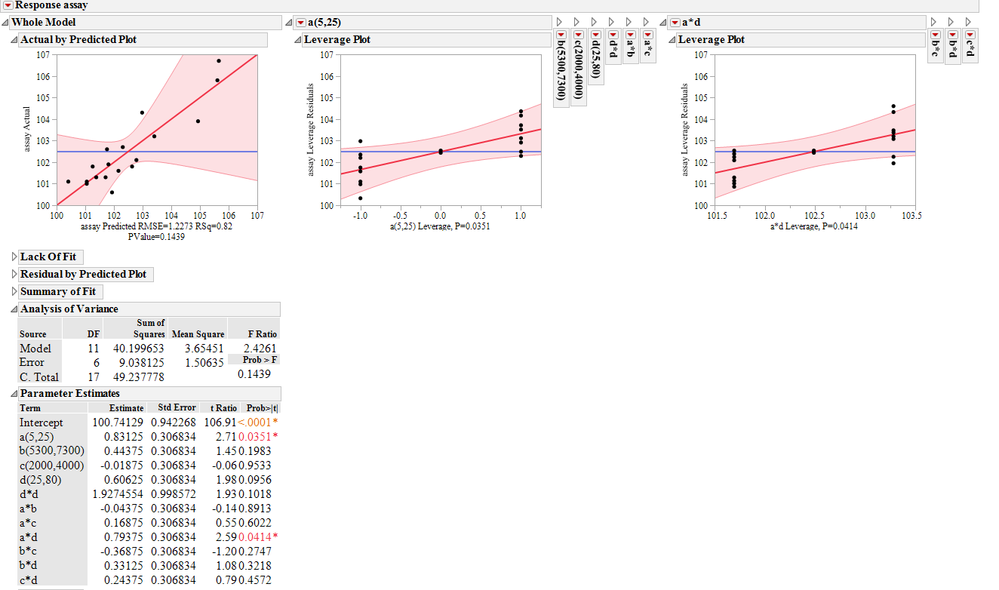
Task: Expand a*b section using triangle above its tab
Action: [x=629, y=22]
